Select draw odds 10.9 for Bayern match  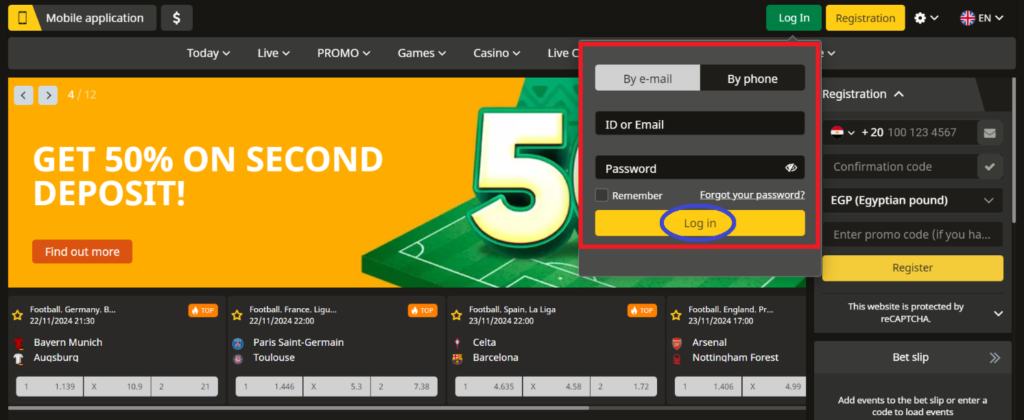pyautogui.click(x=117, y=387)
